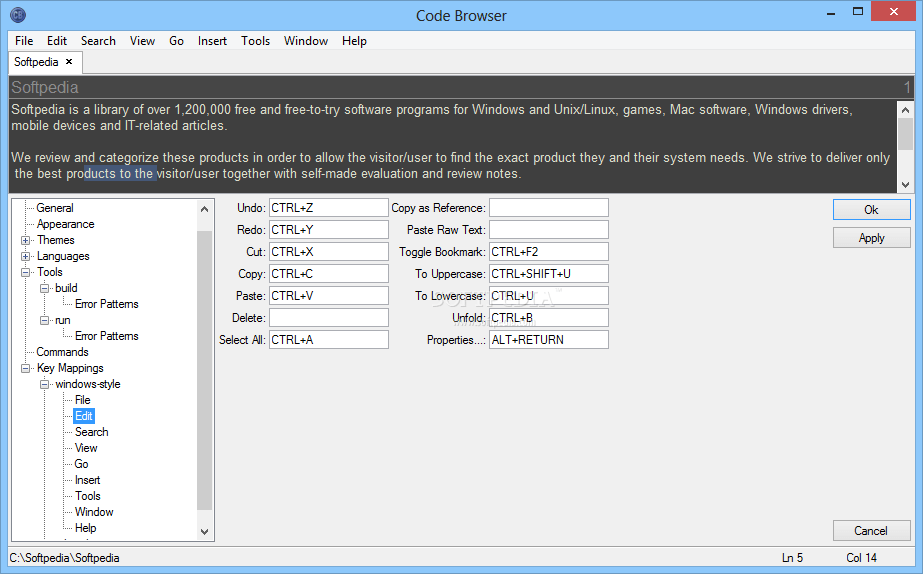
Task: Select Go under windows-style key mappings
Action: pos(81,464)
